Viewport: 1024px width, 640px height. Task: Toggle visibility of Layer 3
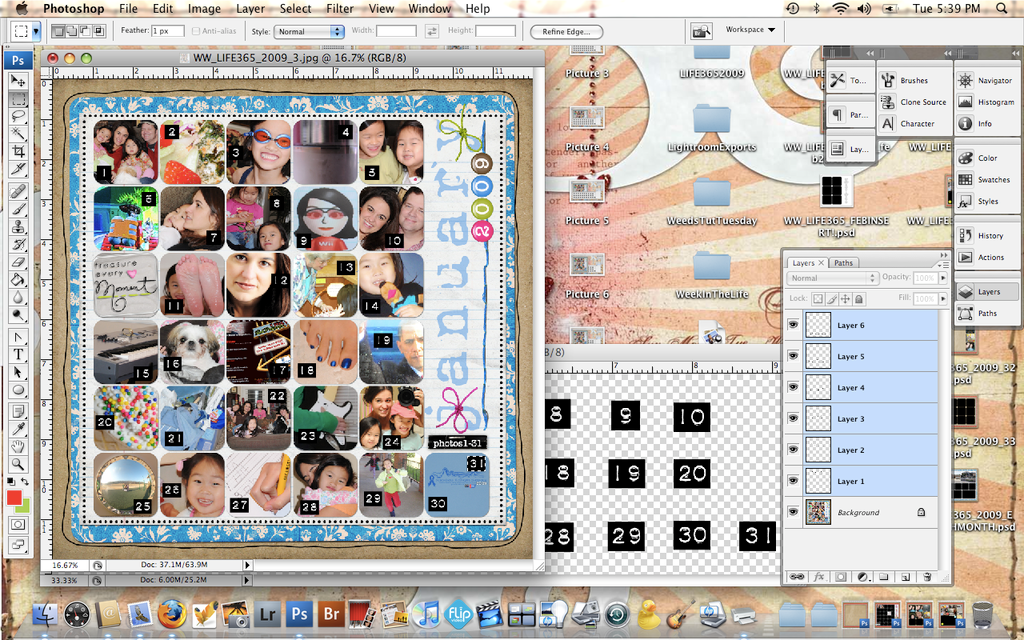tap(793, 419)
